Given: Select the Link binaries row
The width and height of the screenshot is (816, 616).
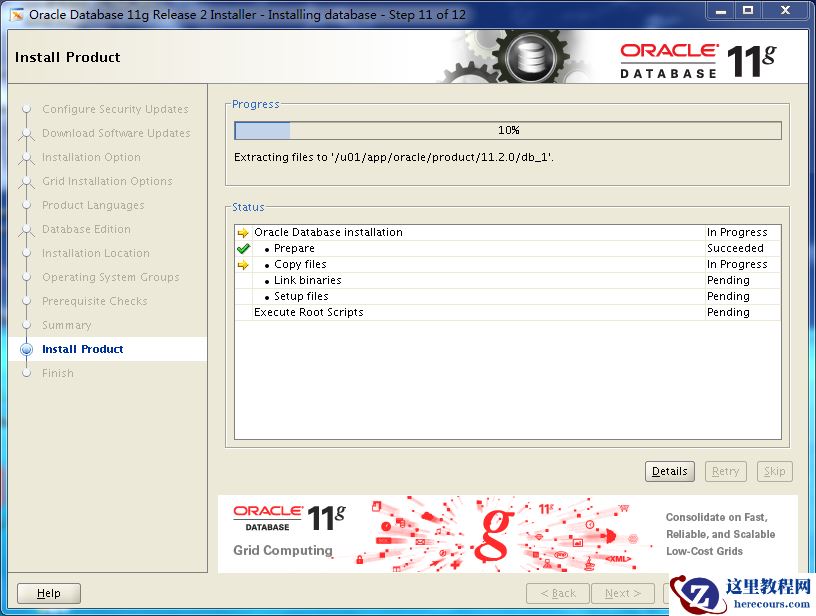Looking at the screenshot, I should [507, 280].
